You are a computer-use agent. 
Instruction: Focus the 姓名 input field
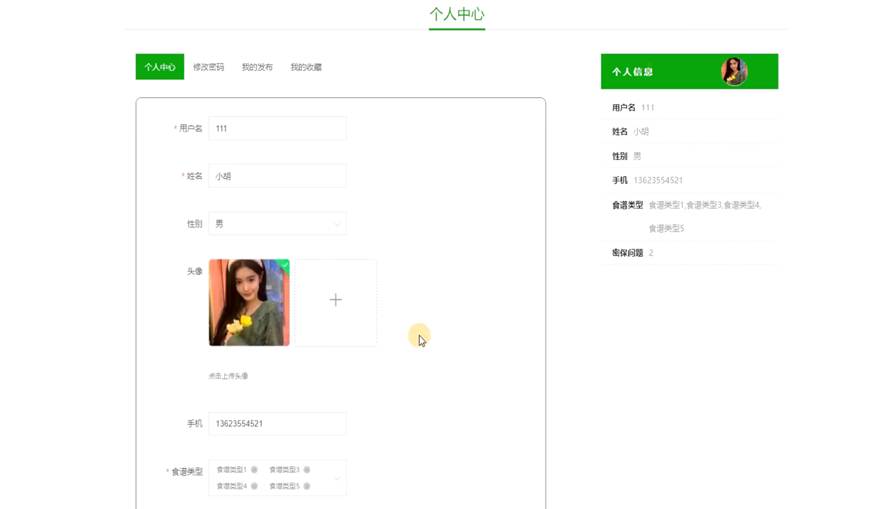[x=277, y=176]
